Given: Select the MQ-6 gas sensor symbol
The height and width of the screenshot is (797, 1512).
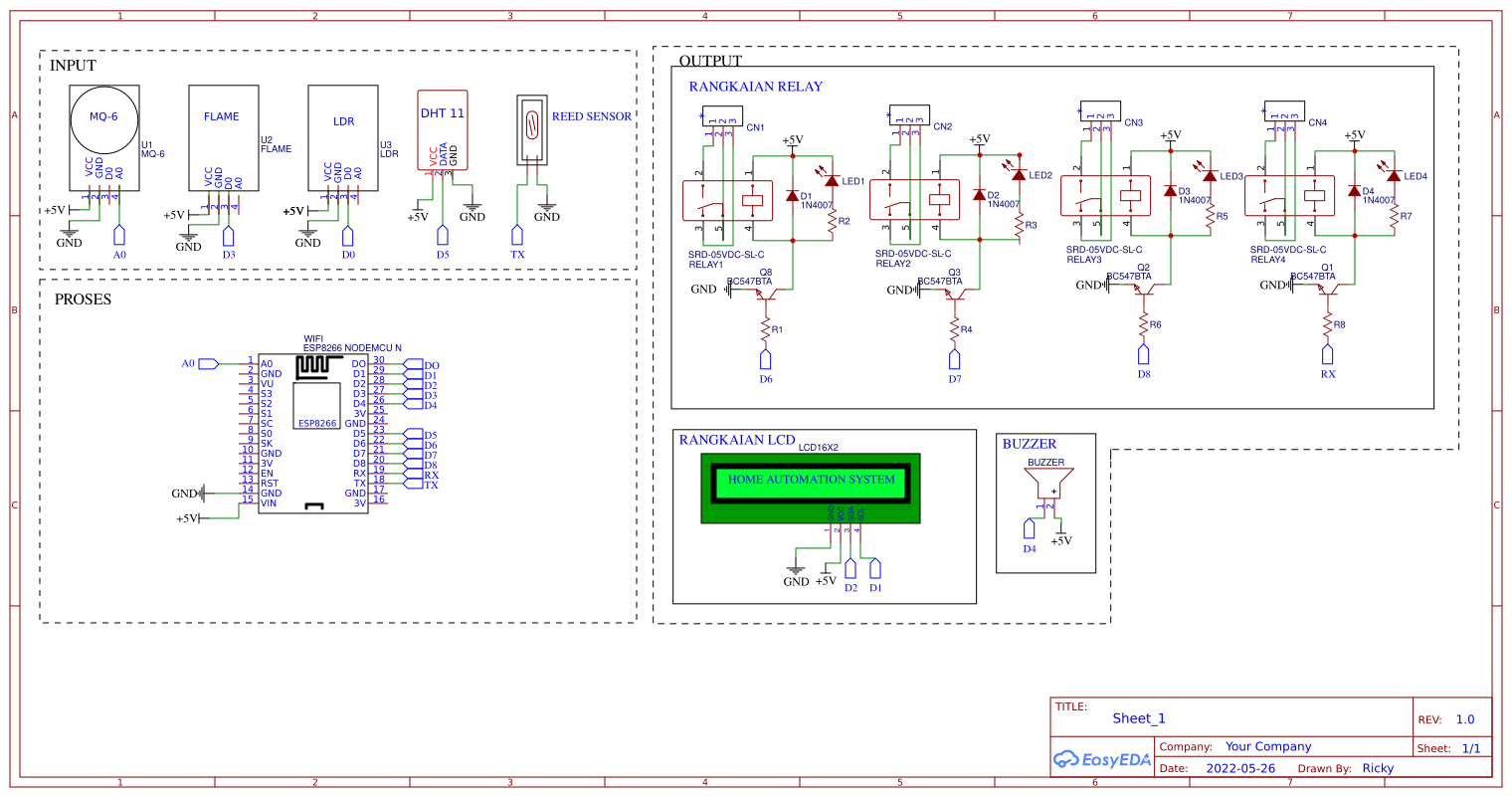Looking at the screenshot, I should (103, 137).
